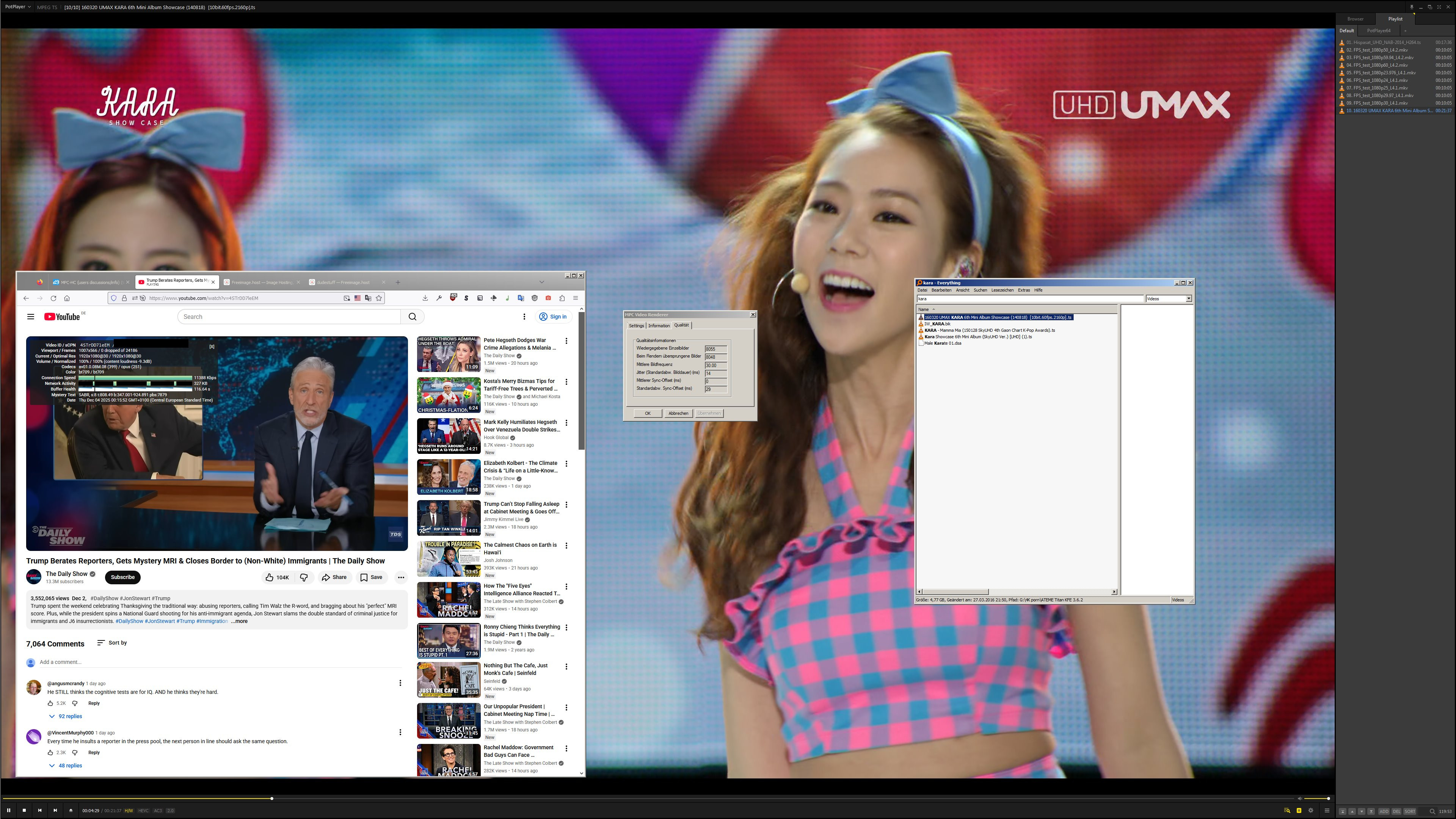
Task: Switch to Information tab in MPC Video Renderer
Action: point(659,326)
